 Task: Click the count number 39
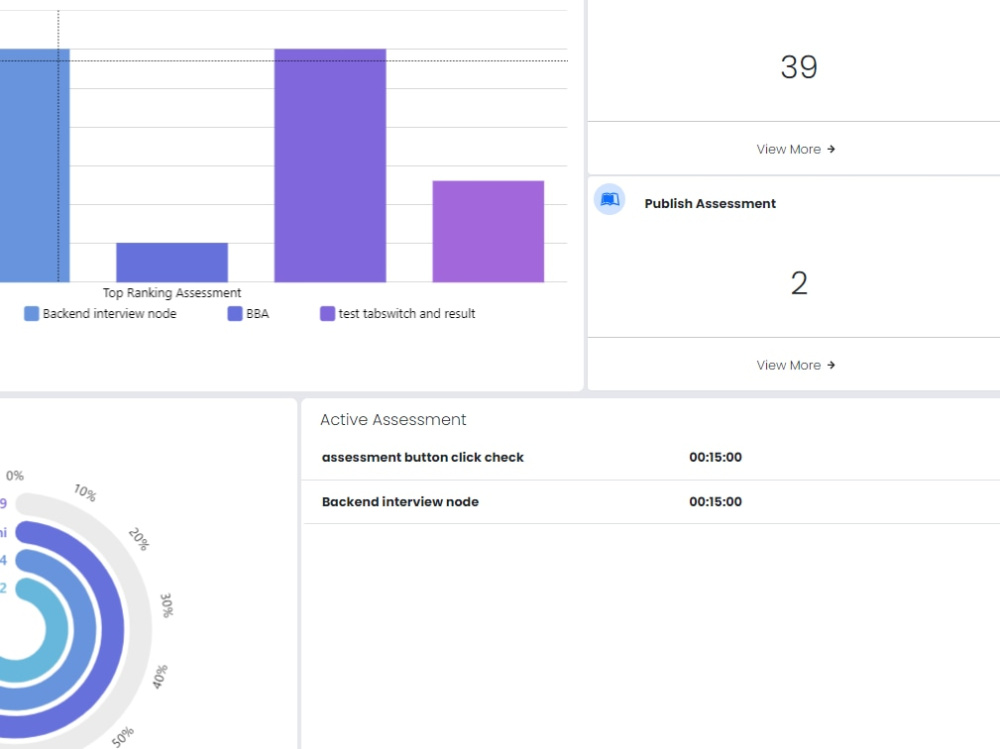pos(798,67)
